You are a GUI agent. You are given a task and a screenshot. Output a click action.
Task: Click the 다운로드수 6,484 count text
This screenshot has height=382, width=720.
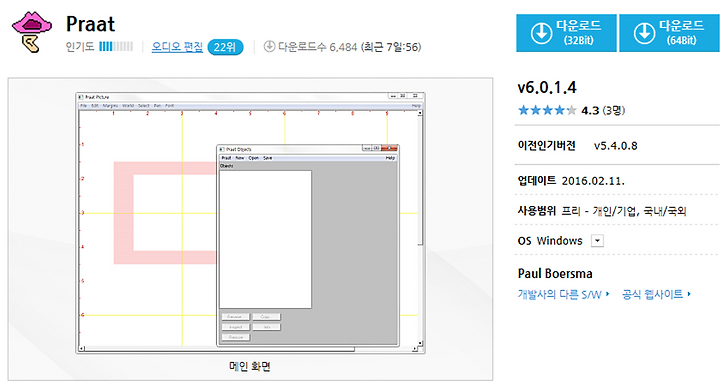click(x=317, y=47)
